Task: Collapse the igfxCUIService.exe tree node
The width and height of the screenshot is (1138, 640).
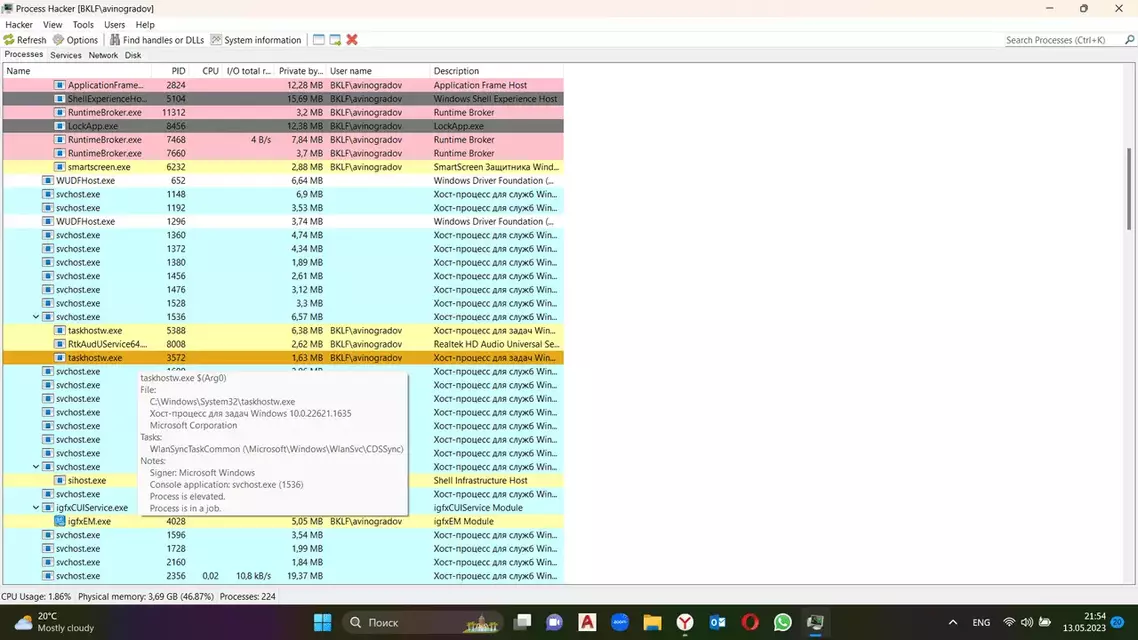Action: tap(36, 508)
